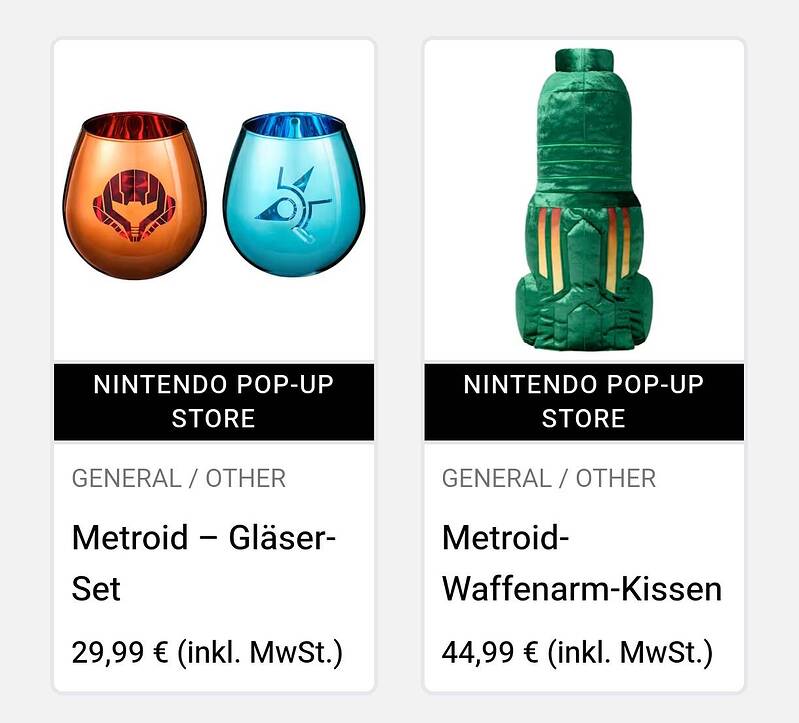Viewport: 799px width, 723px height.
Task: Click Nintendo Pop-Up Store banner above Waffenarm-Kissen
Action: tap(583, 401)
